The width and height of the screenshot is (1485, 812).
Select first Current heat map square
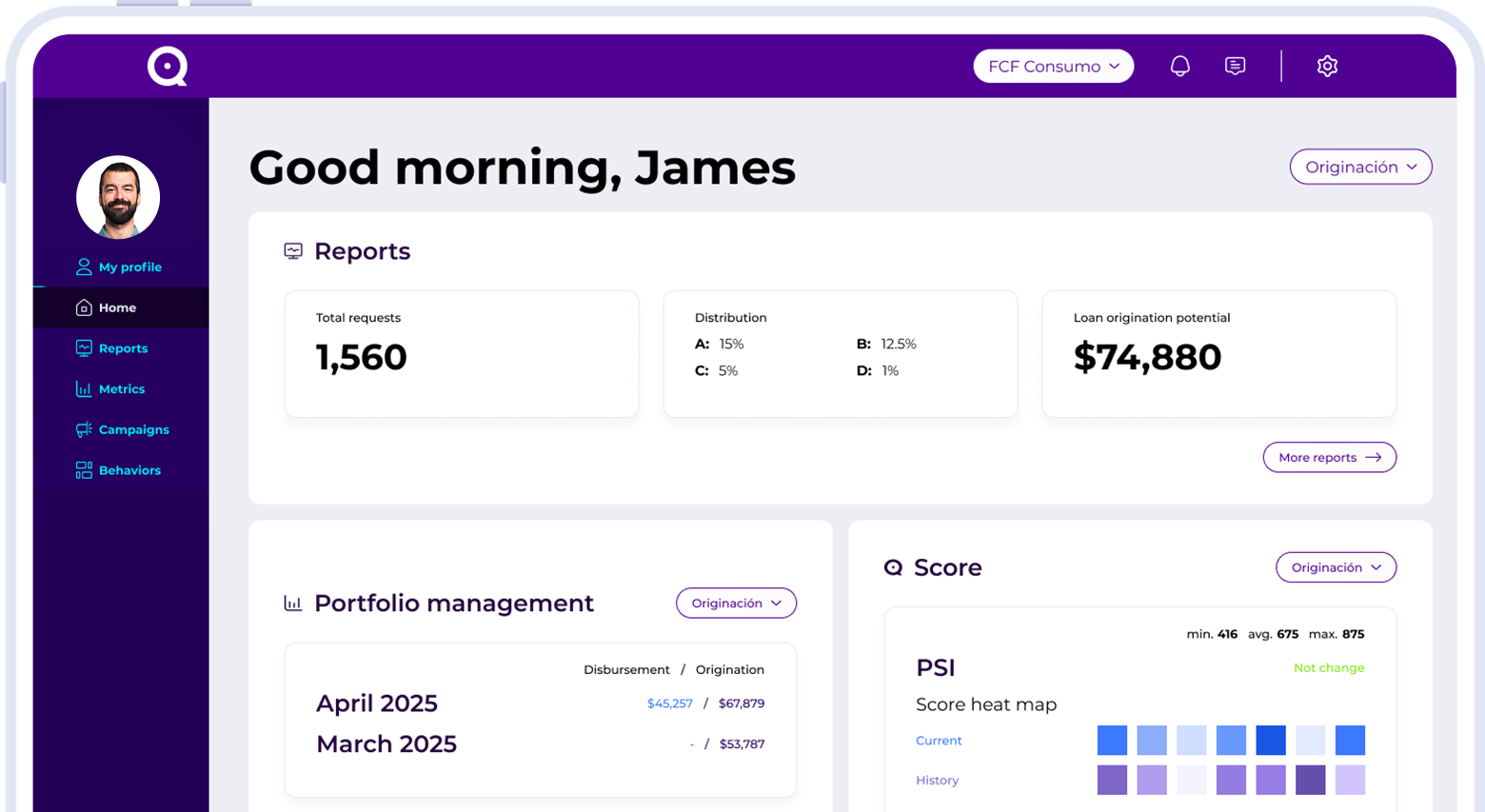click(1112, 740)
